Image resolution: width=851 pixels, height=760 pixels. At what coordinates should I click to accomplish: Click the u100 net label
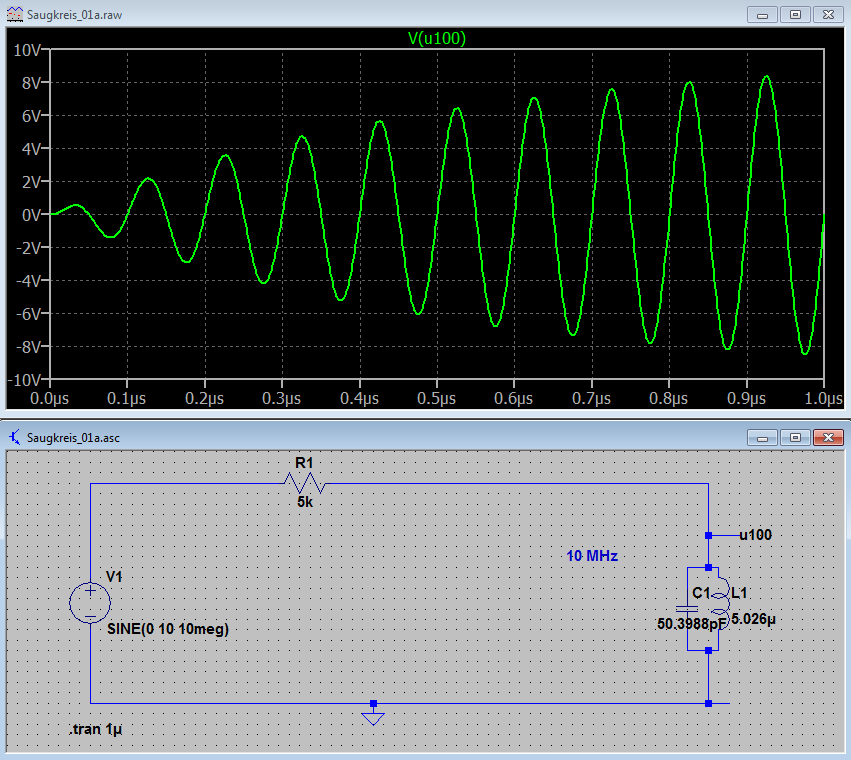(755, 535)
